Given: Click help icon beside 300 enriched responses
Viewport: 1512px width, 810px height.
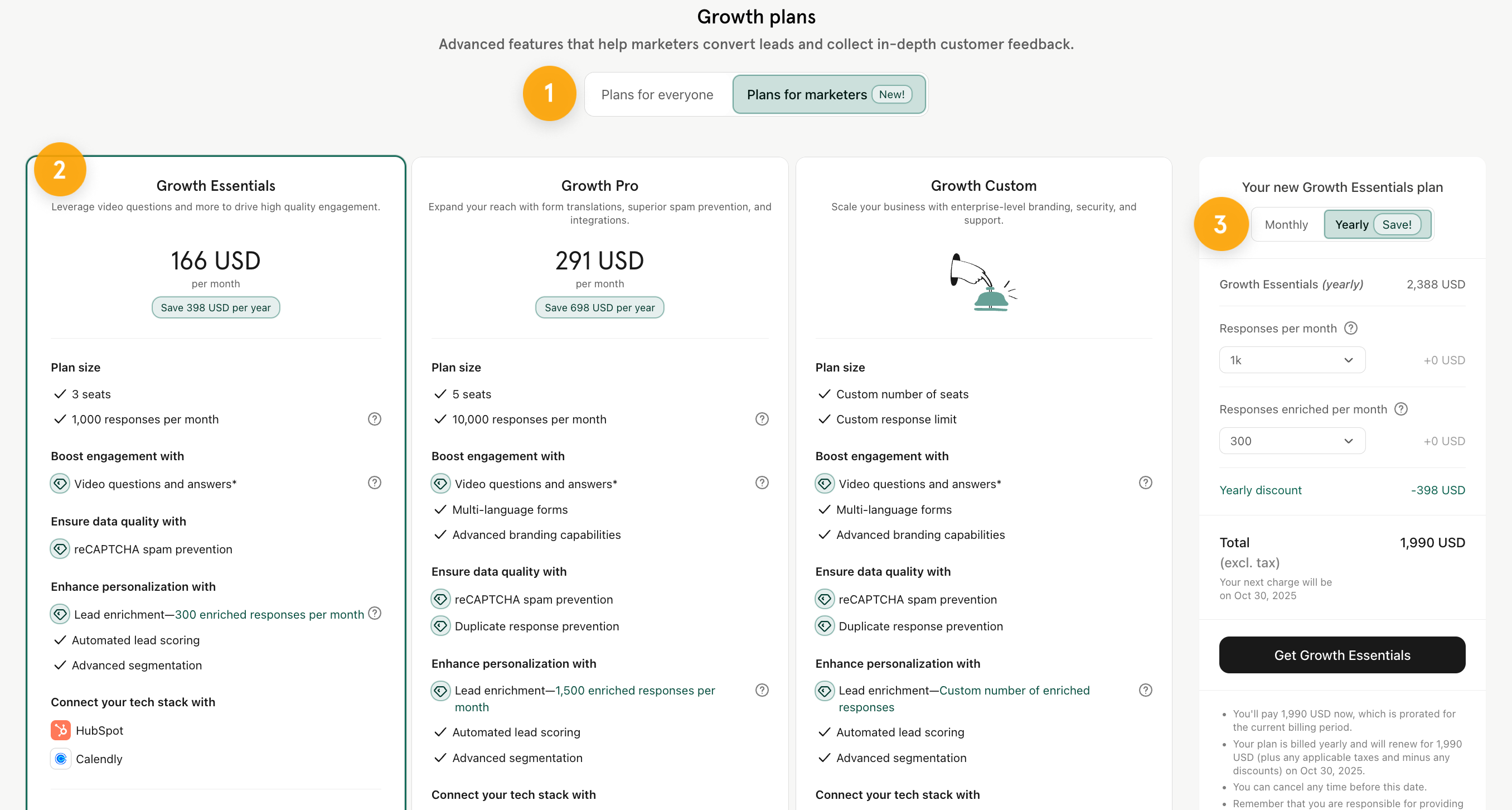Looking at the screenshot, I should (x=375, y=613).
